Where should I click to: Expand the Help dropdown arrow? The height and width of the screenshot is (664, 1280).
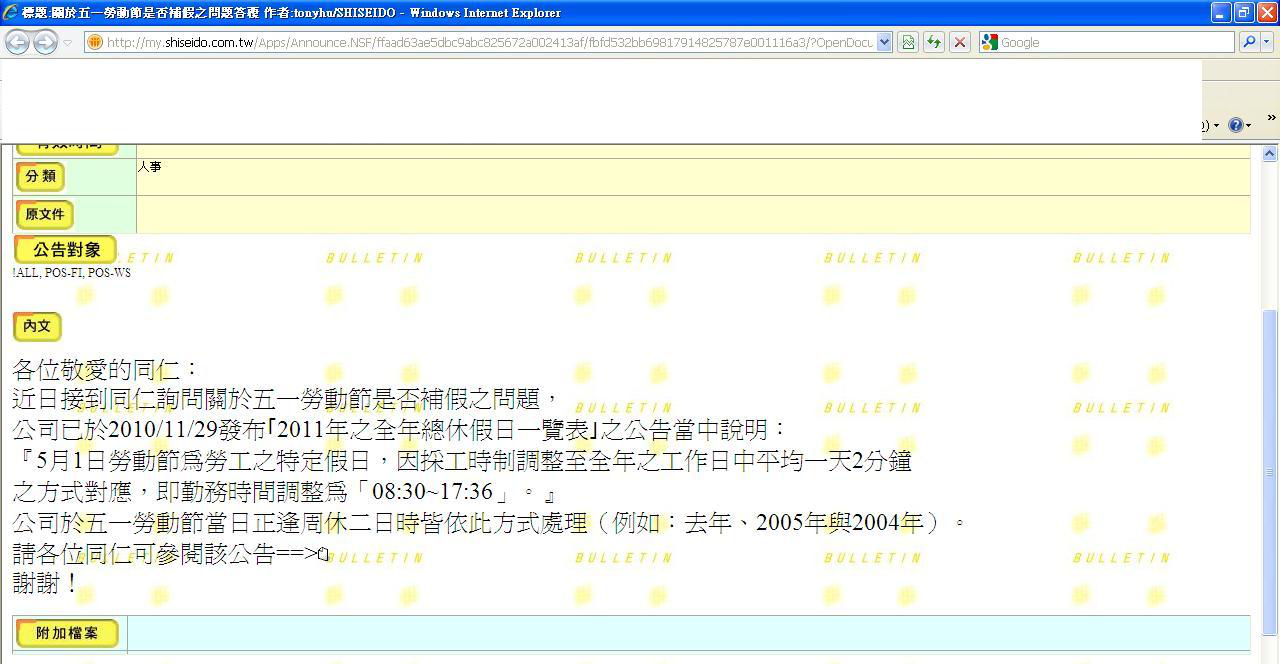coord(1249,125)
